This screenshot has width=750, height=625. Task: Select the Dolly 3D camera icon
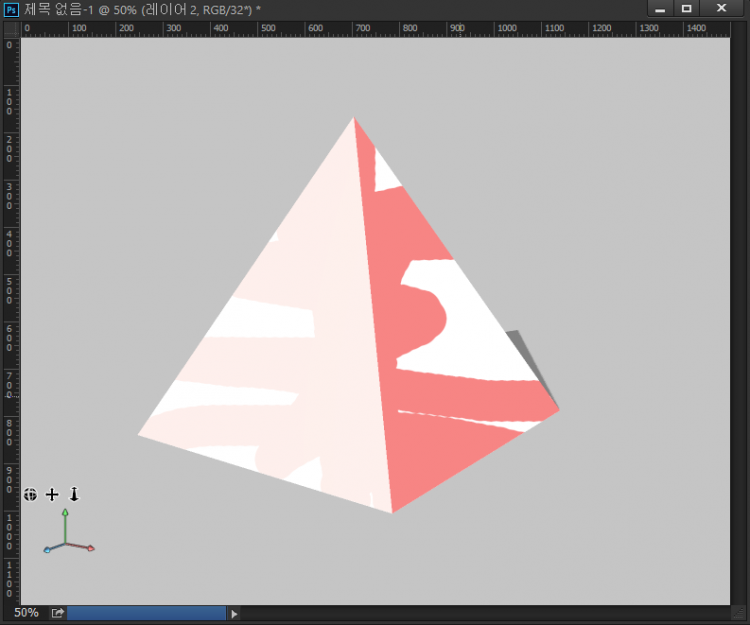click(x=73, y=494)
